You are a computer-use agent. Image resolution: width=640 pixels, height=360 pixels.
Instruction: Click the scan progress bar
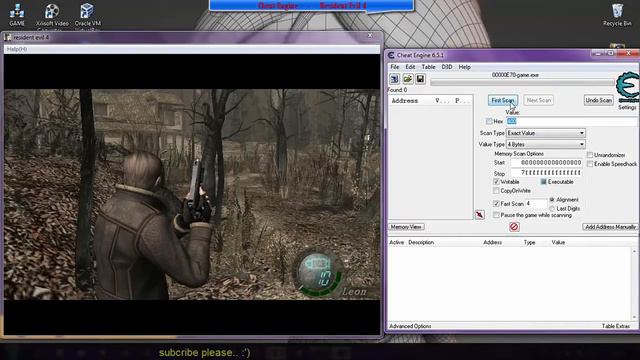tap(522, 83)
